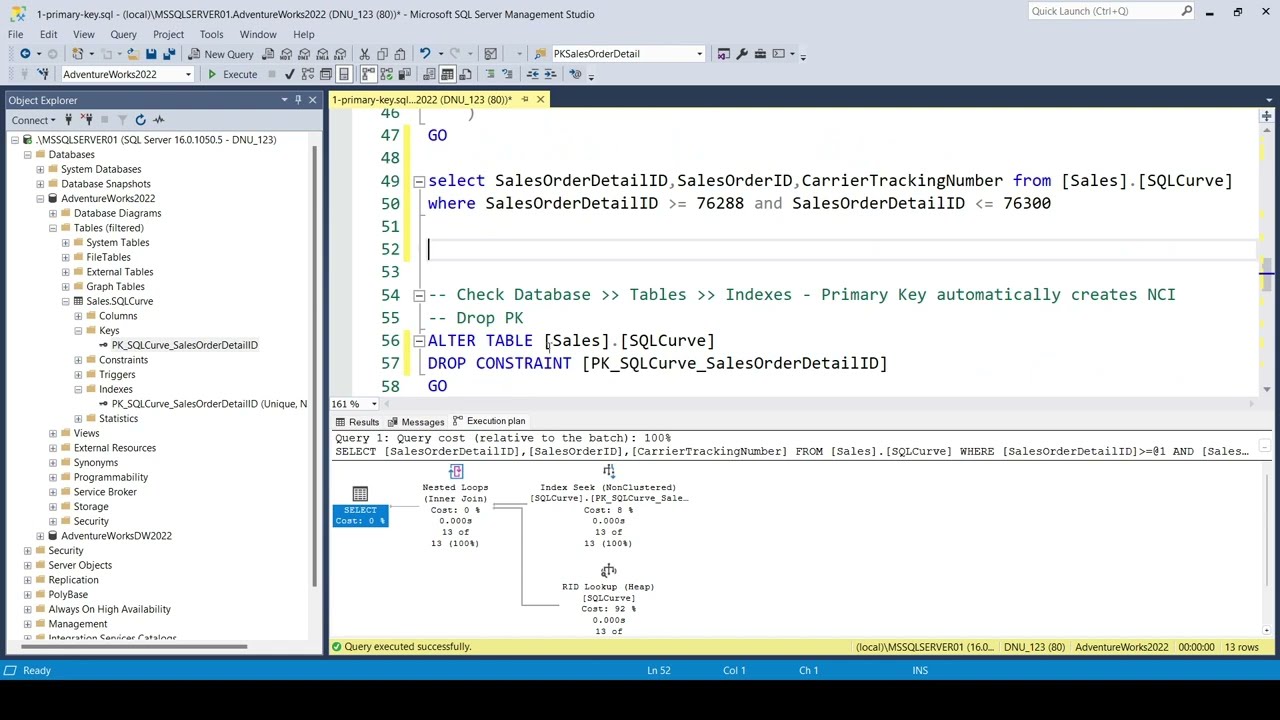Click the MDX query icon

pos(286,54)
